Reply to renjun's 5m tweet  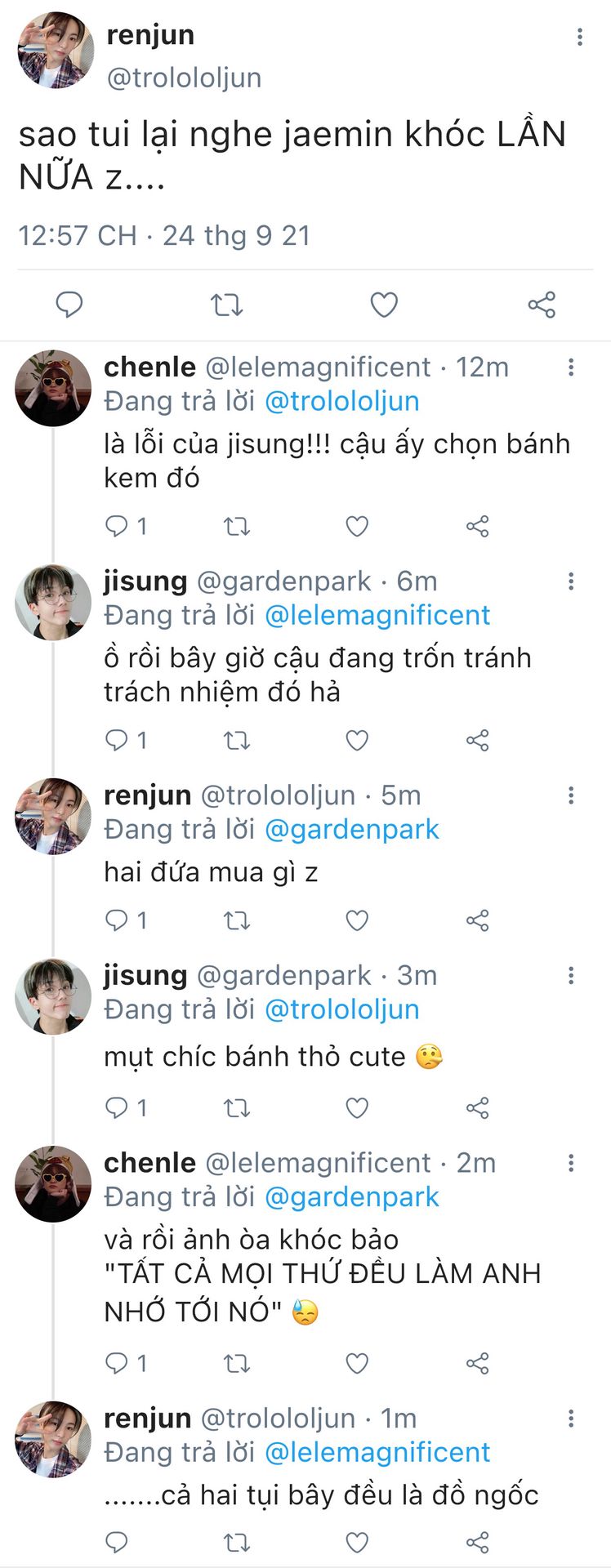coord(117,920)
